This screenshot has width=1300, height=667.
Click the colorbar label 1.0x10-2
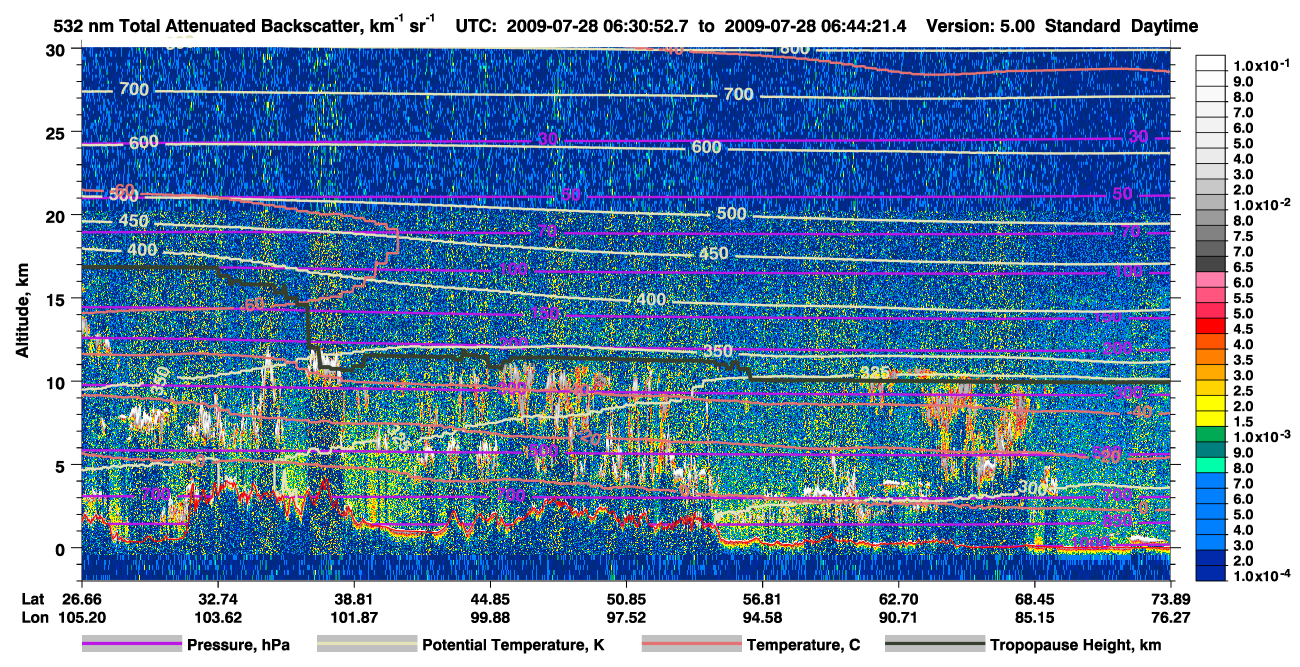pyautogui.click(x=1262, y=203)
